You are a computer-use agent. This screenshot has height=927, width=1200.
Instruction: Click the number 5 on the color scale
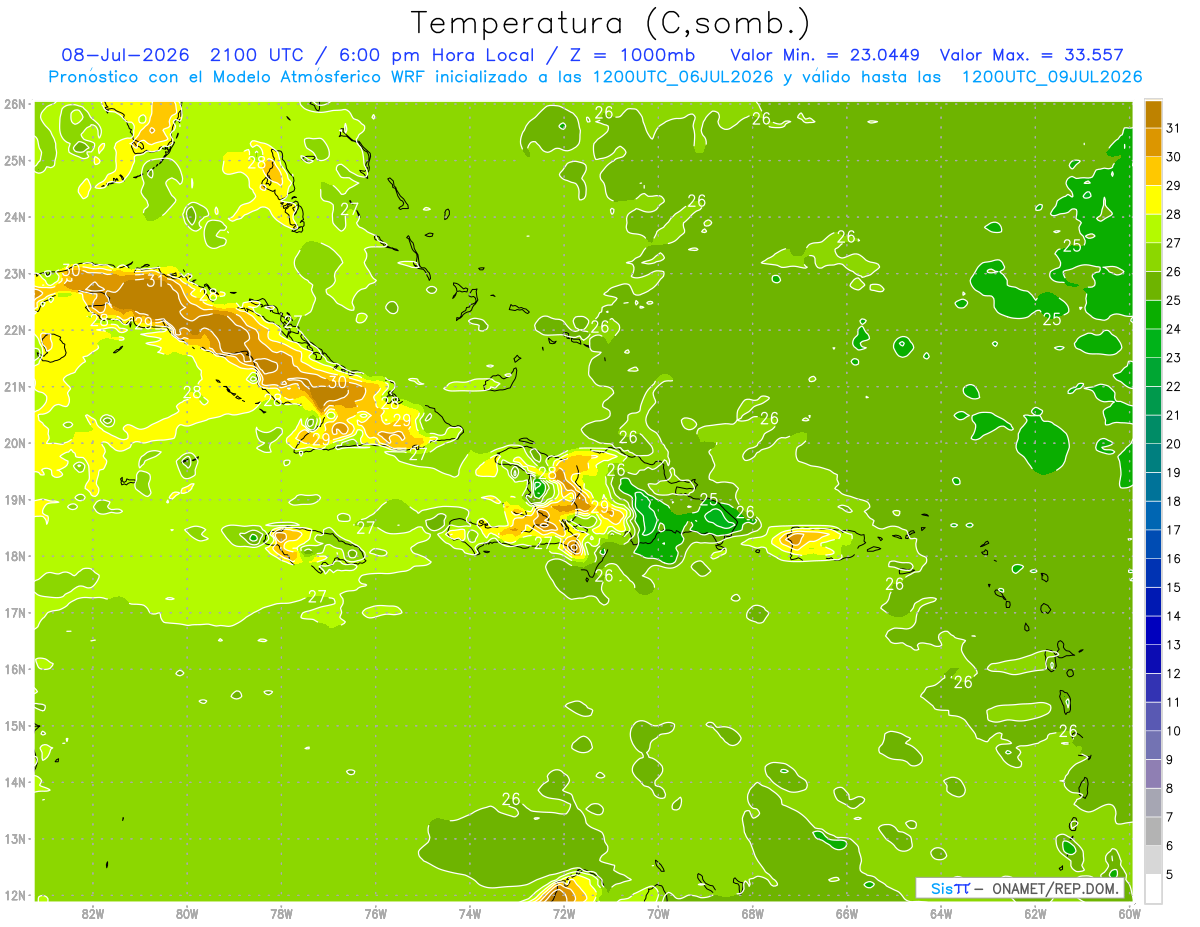(x=1170, y=874)
